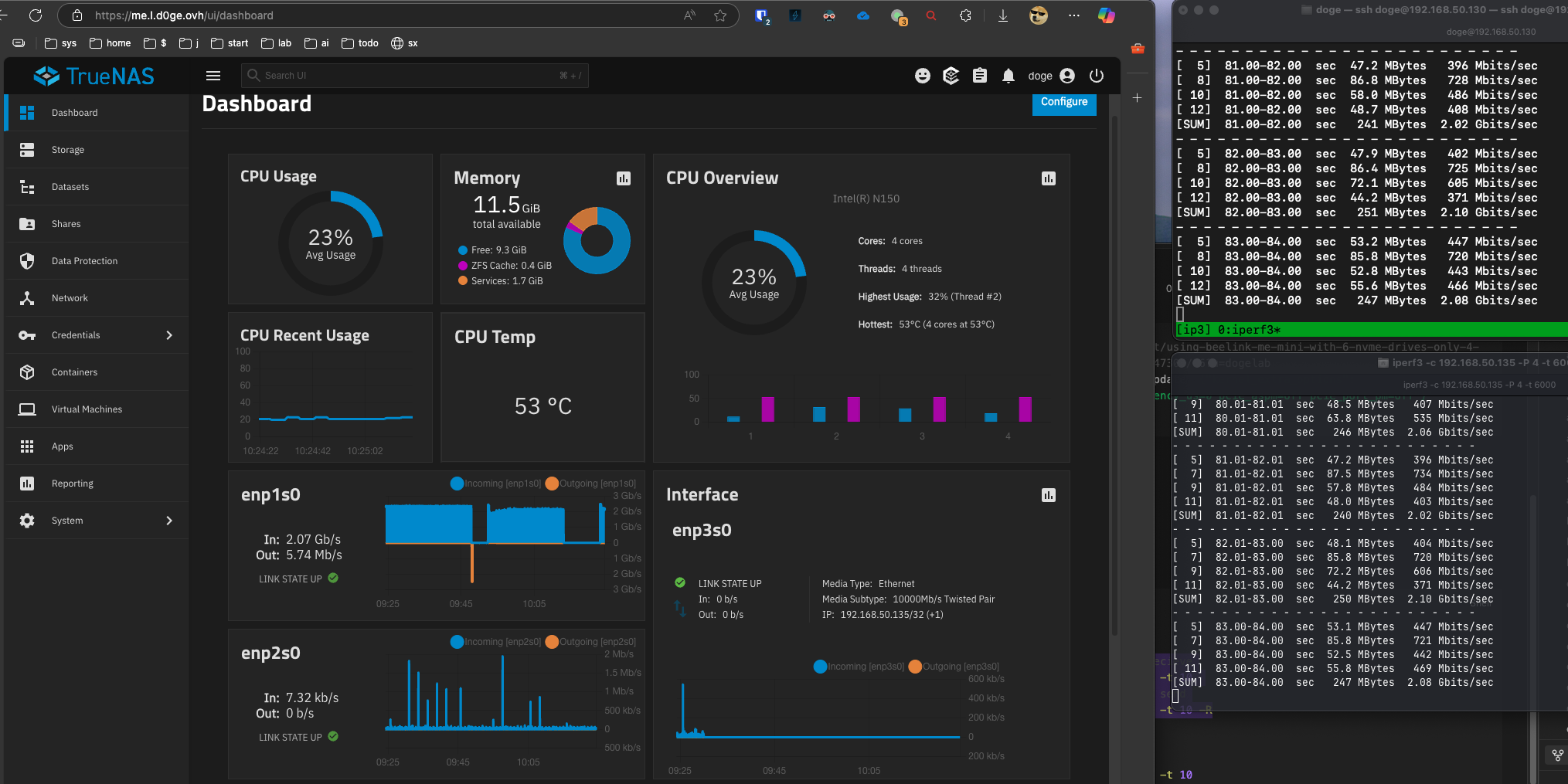This screenshot has width=1568, height=784.
Task: Toggle Incoming [enp3s0] legend series
Action: [x=859, y=667]
